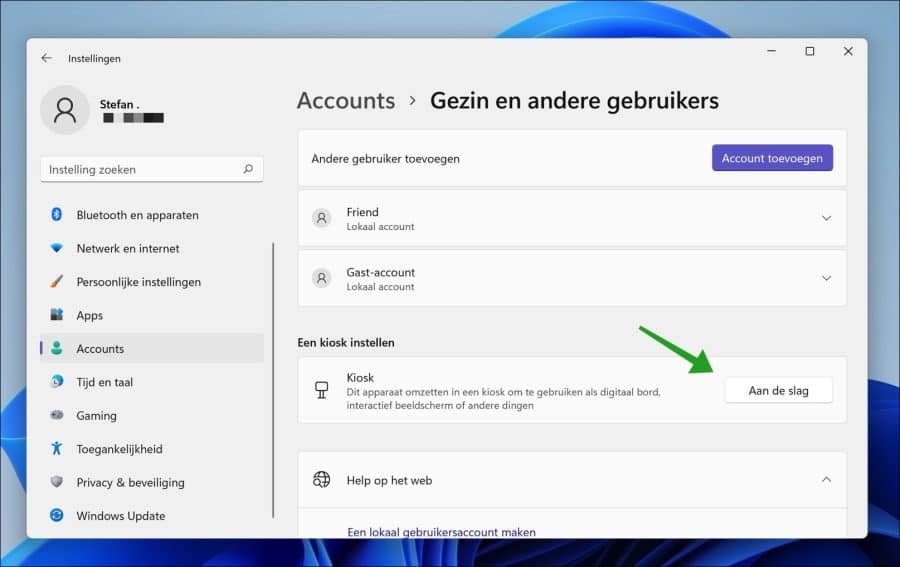The height and width of the screenshot is (567, 900).
Task: Click the Gaming controller icon
Action: [x=56, y=414]
